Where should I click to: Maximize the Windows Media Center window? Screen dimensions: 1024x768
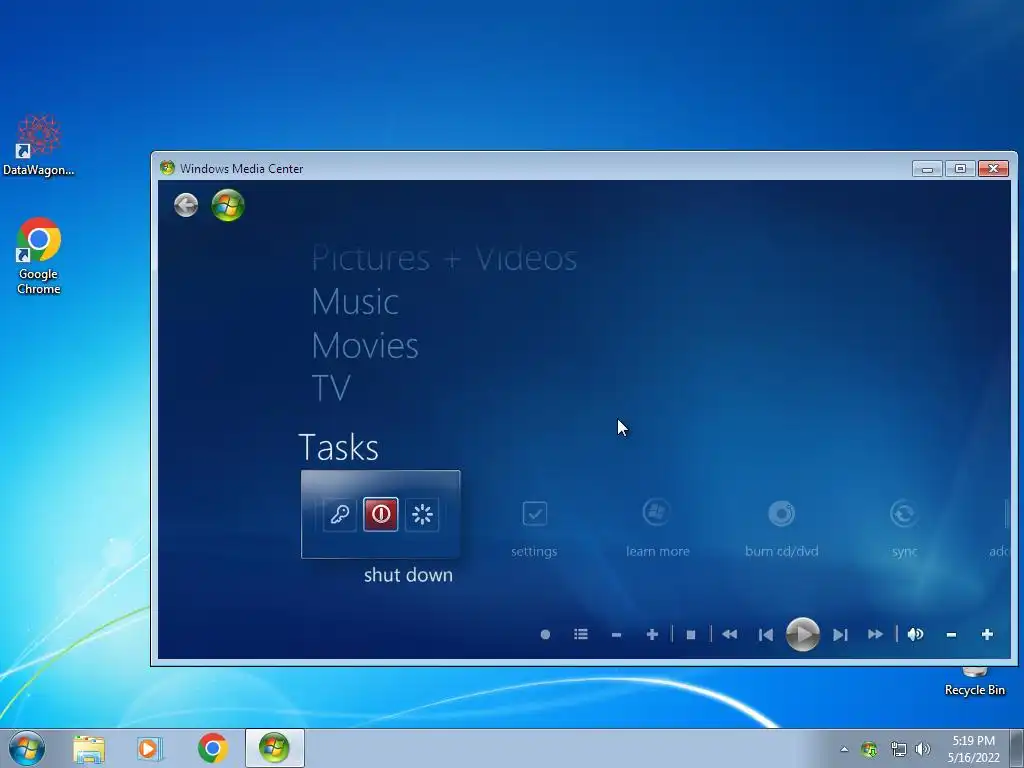[x=960, y=168]
